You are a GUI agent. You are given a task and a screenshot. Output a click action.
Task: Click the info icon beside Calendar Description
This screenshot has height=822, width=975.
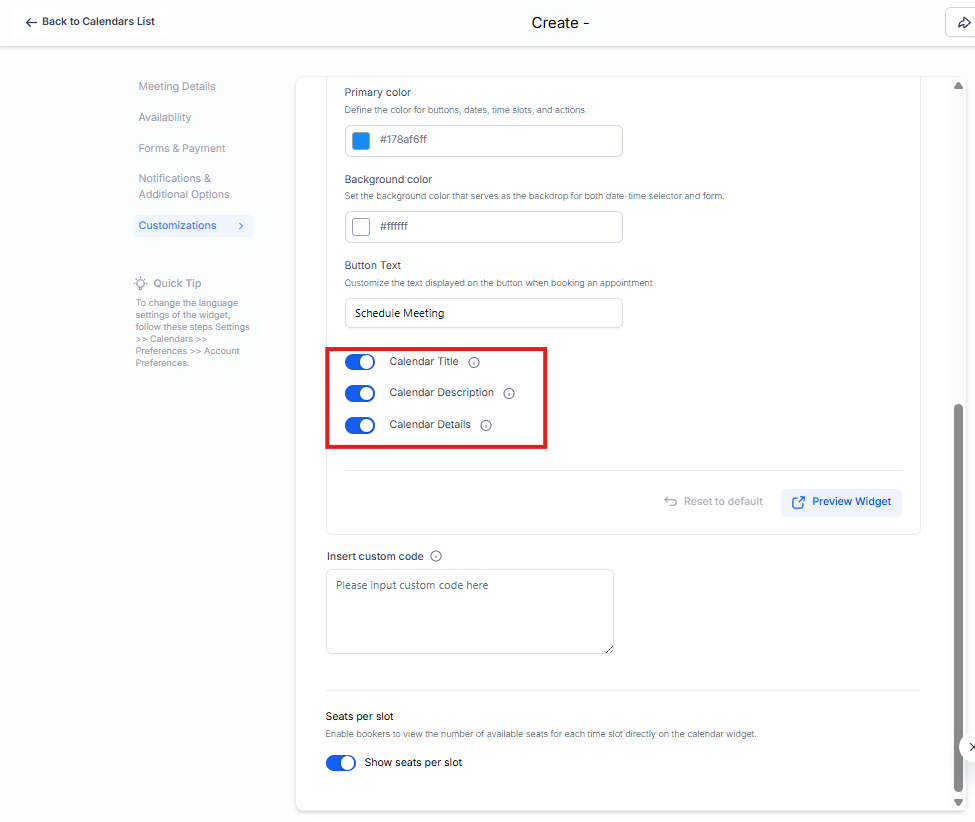[x=509, y=394]
